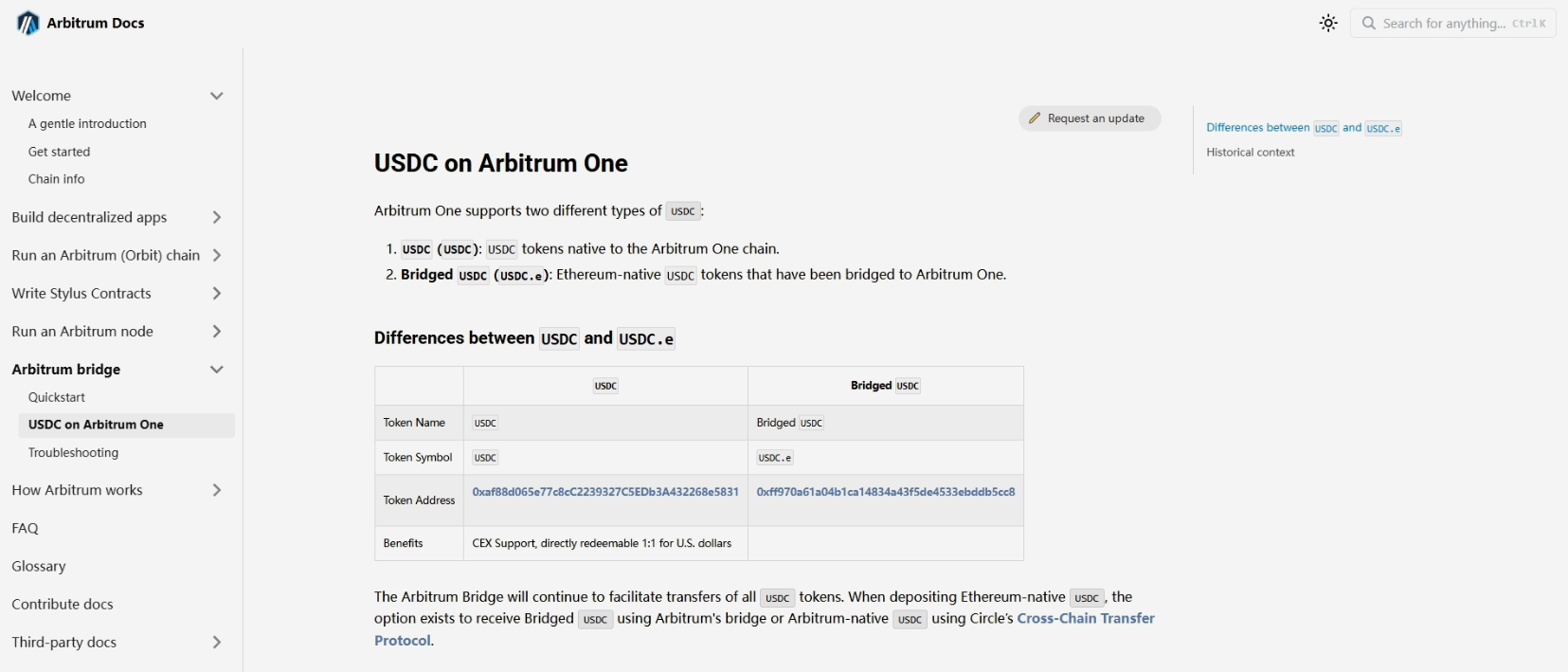Go to the Troubleshooting page
Image resolution: width=1568 pixels, height=672 pixels.
[x=73, y=453]
